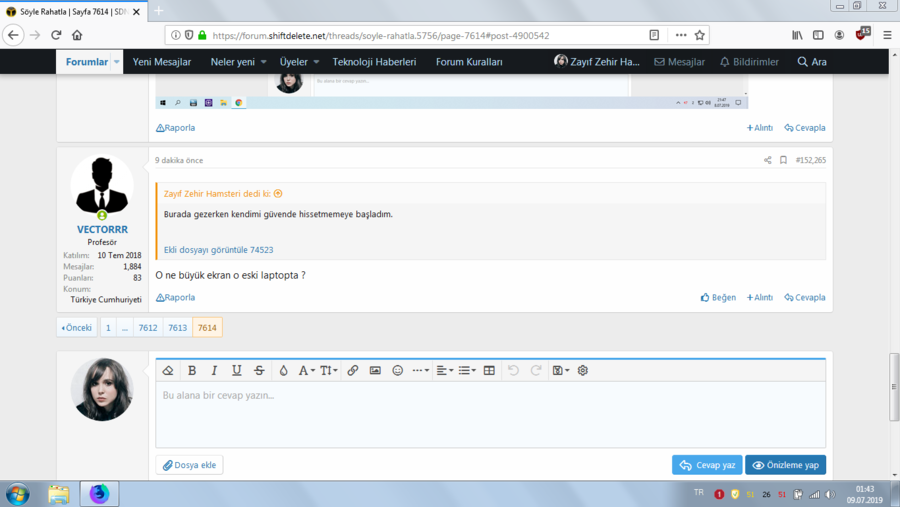Insert a table in editor
900x507 pixels.
pos(489,370)
